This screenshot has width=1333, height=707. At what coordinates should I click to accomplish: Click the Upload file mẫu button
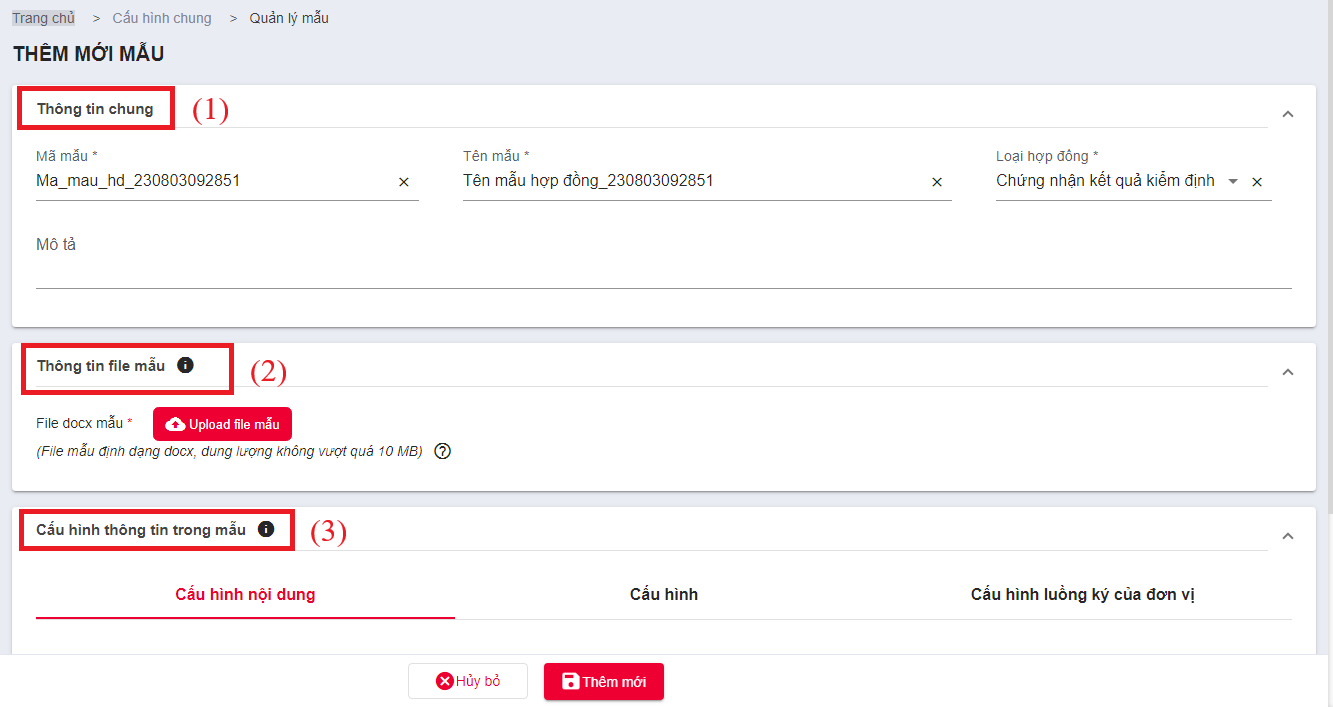[x=222, y=424]
